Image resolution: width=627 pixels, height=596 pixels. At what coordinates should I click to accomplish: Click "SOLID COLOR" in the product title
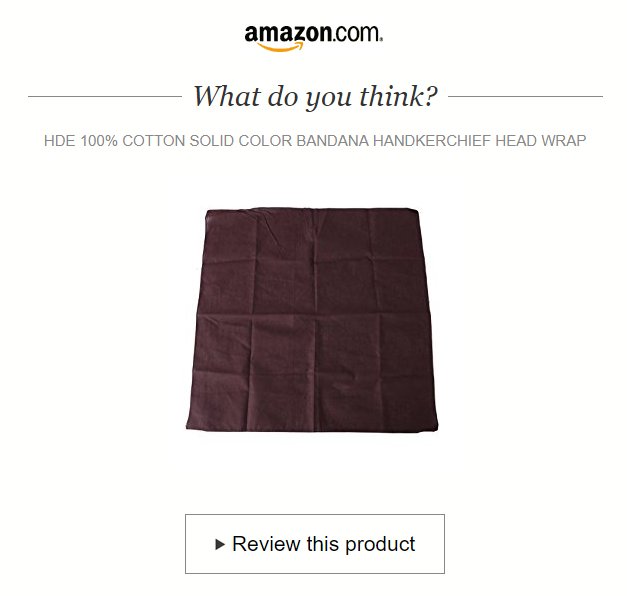[241, 141]
